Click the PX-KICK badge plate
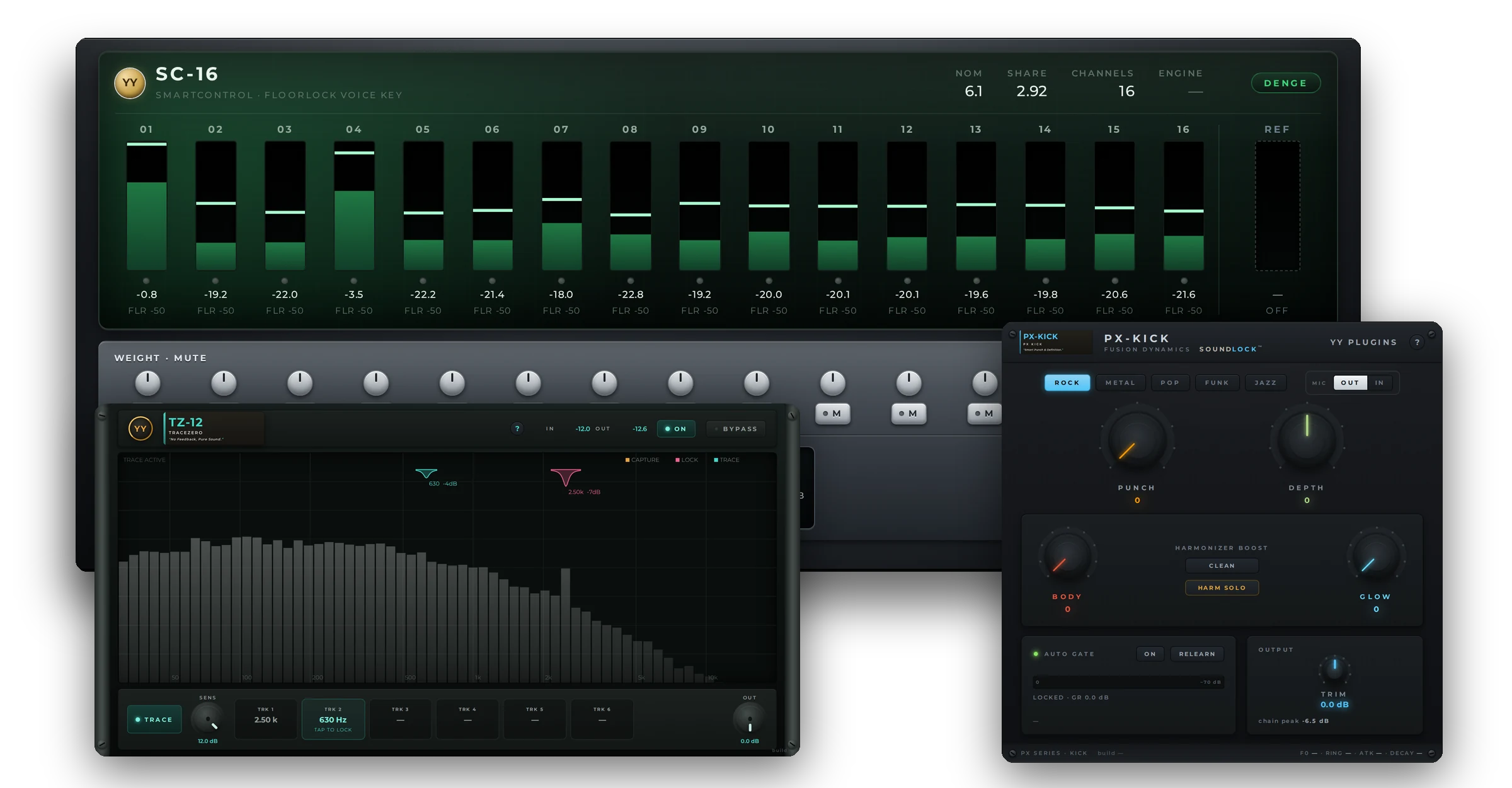The width and height of the screenshot is (1512, 788). pos(1056,342)
